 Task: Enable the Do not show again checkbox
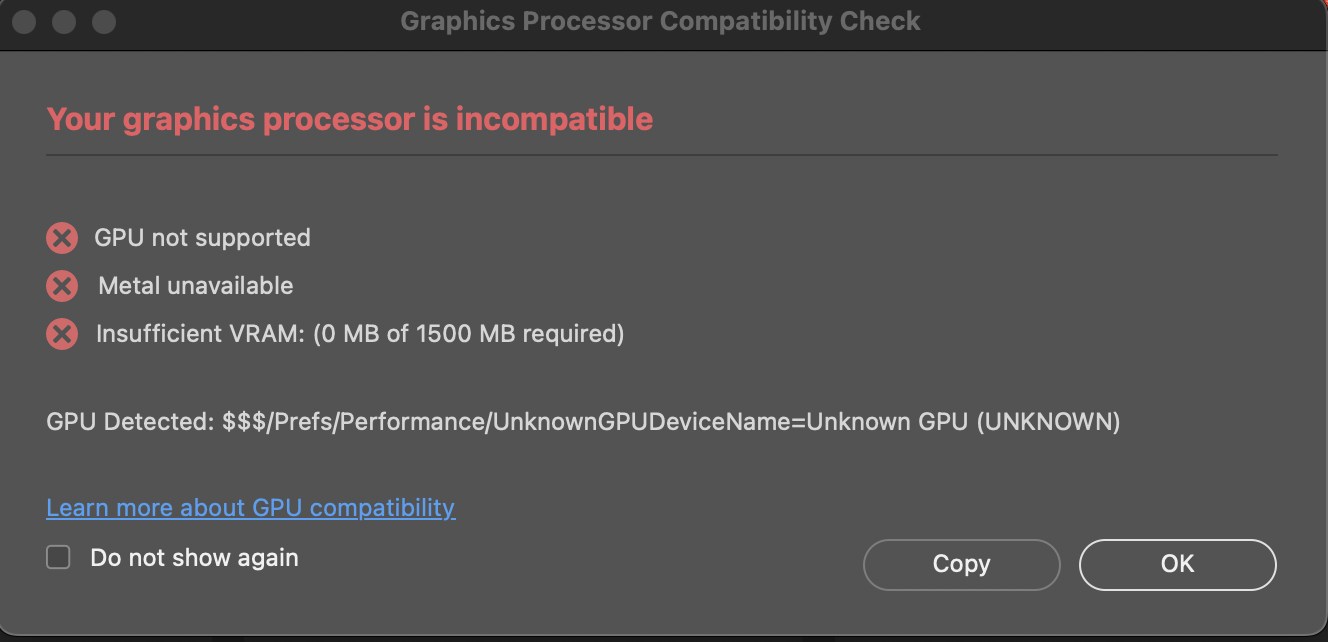coord(59,557)
